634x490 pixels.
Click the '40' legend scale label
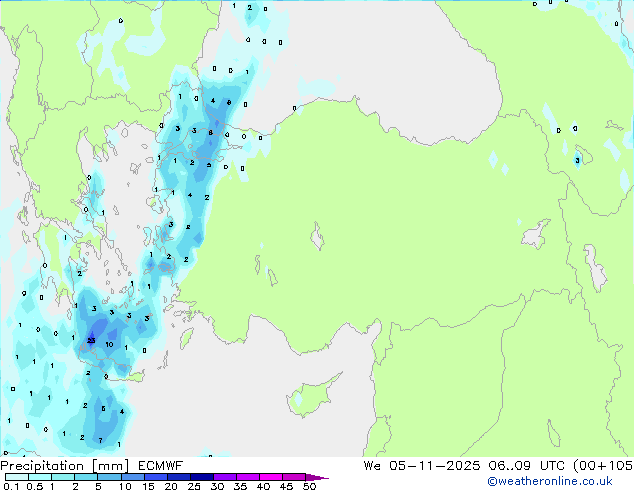coord(263,486)
